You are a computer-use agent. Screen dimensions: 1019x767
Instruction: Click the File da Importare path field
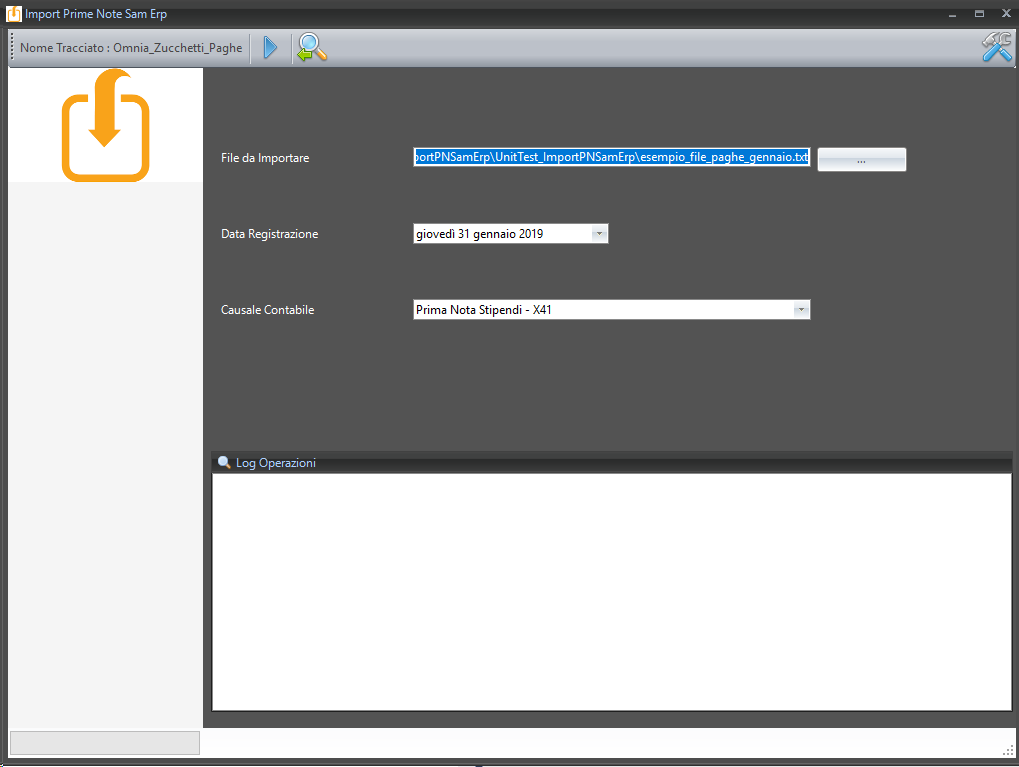(x=611, y=158)
